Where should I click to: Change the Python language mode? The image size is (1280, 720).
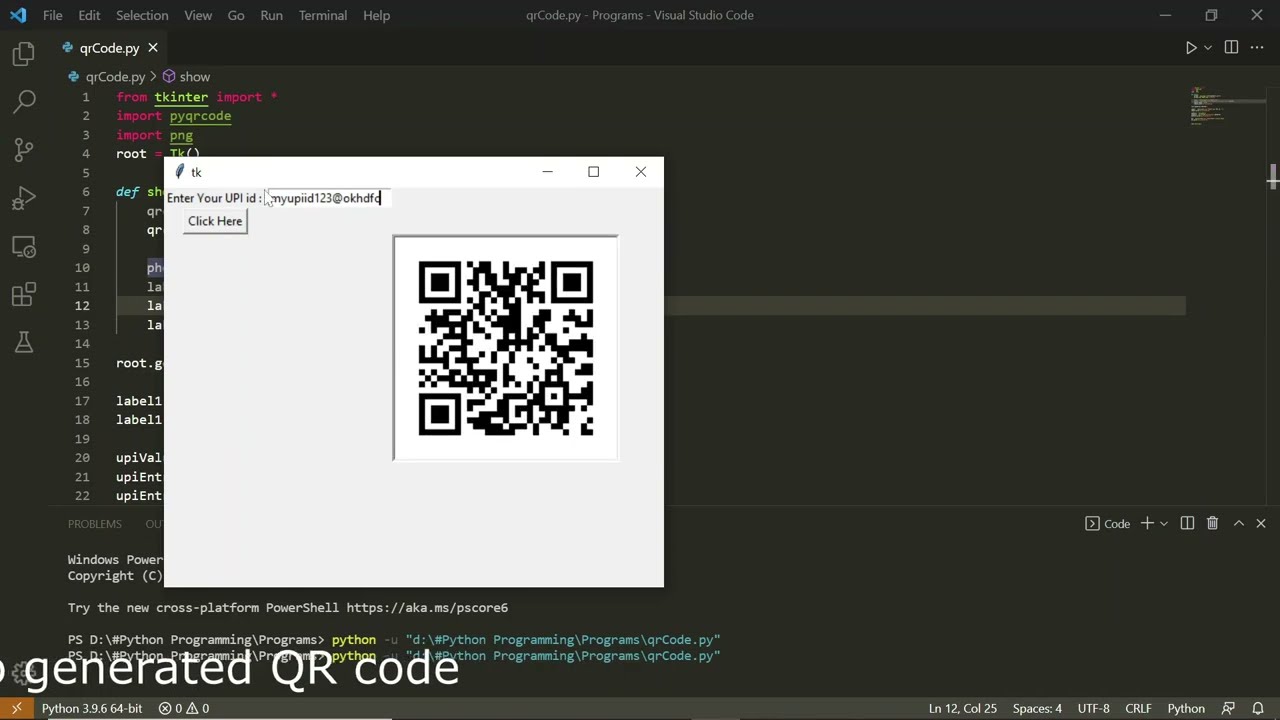1186,708
